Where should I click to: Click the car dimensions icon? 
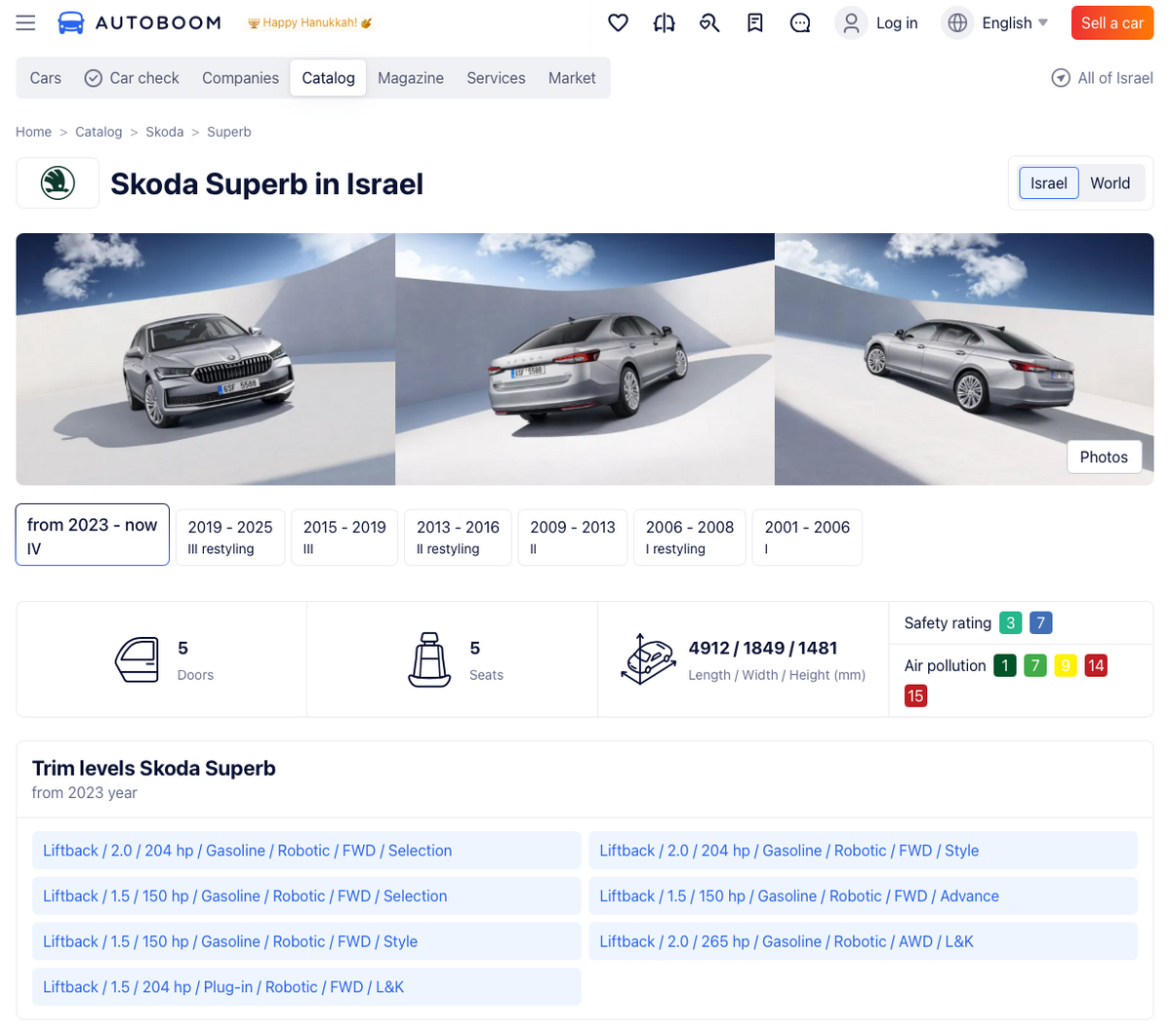649,659
